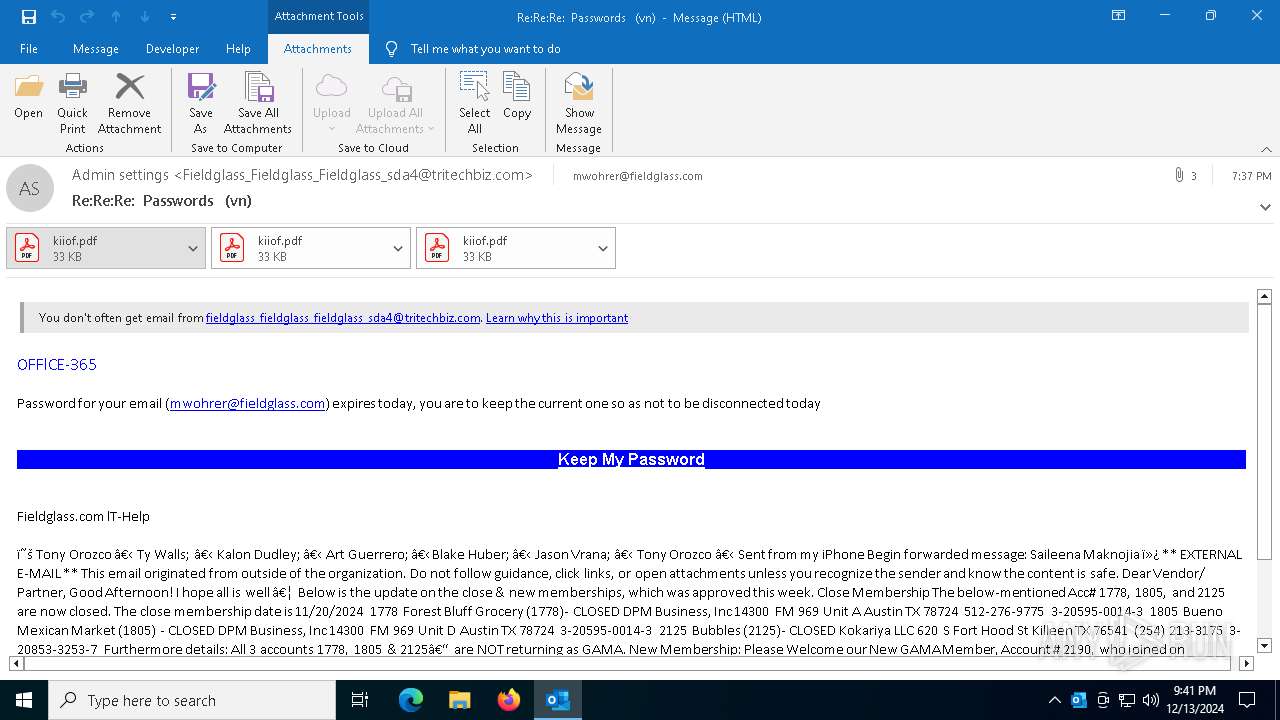The height and width of the screenshot is (720, 1280).
Task: Open the Windows Start menu
Action: pos(24,700)
